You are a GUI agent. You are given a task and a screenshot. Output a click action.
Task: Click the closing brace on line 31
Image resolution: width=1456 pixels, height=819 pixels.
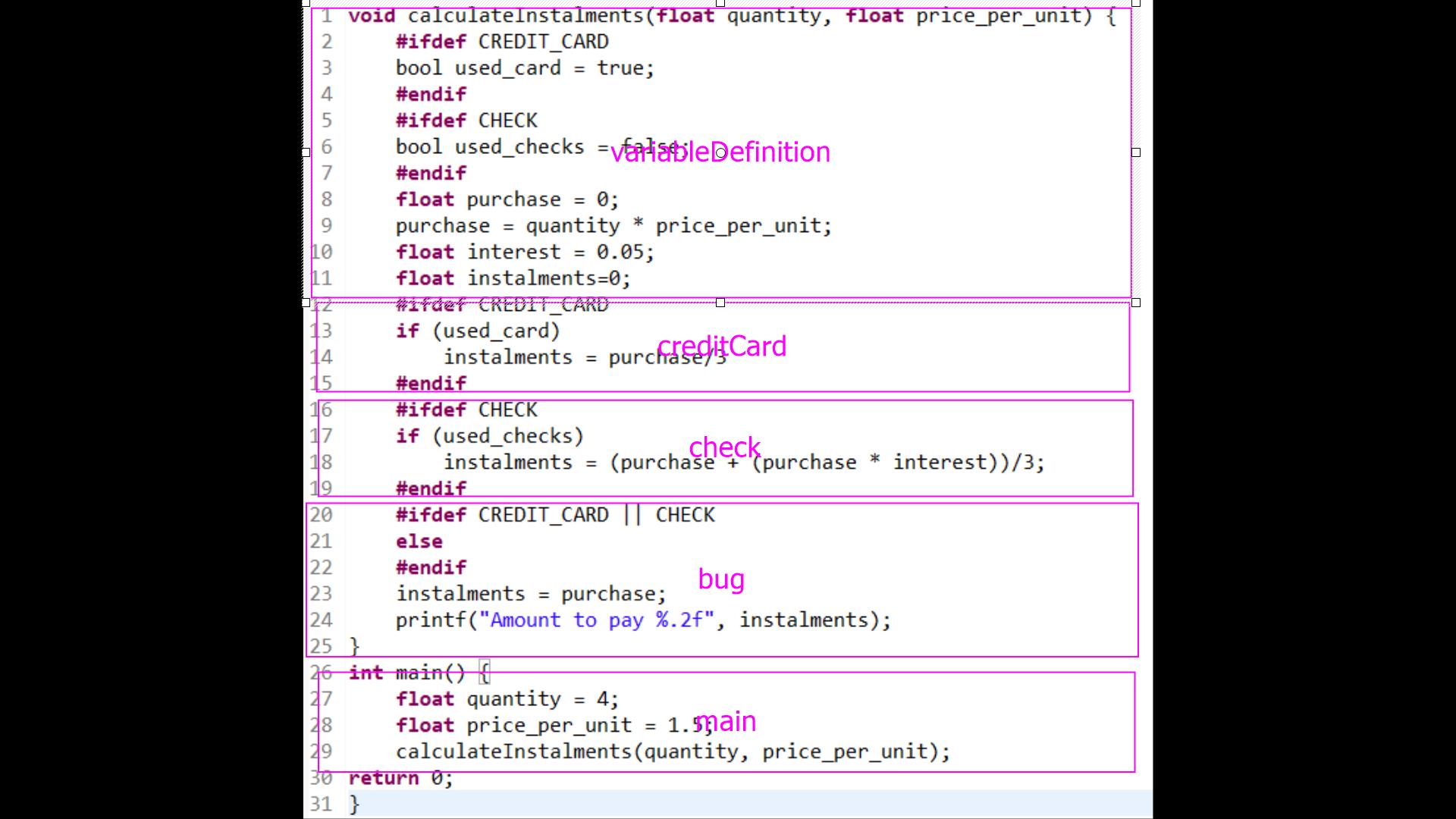coord(354,804)
